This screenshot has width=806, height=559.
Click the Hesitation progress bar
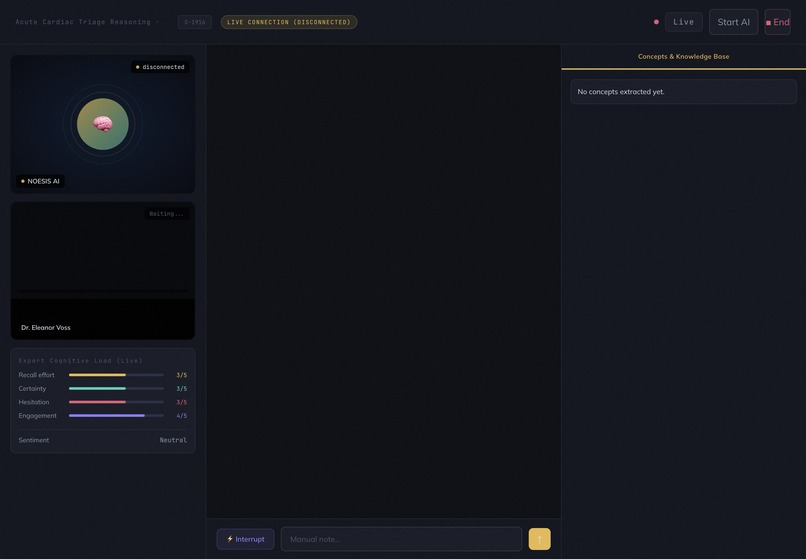point(116,402)
